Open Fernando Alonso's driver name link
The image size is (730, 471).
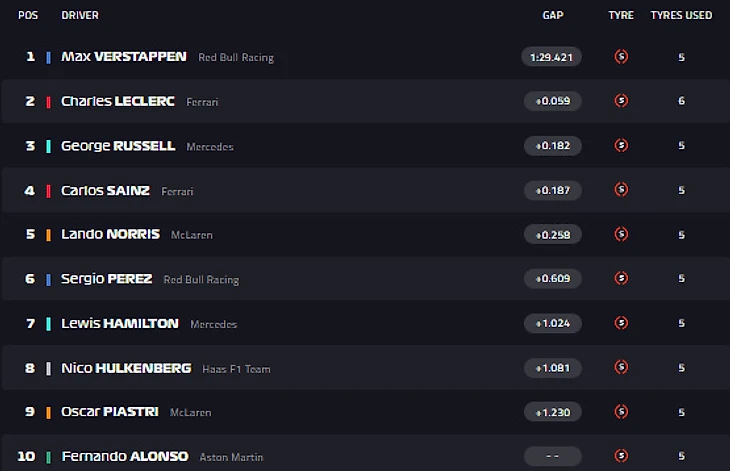point(125,456)
